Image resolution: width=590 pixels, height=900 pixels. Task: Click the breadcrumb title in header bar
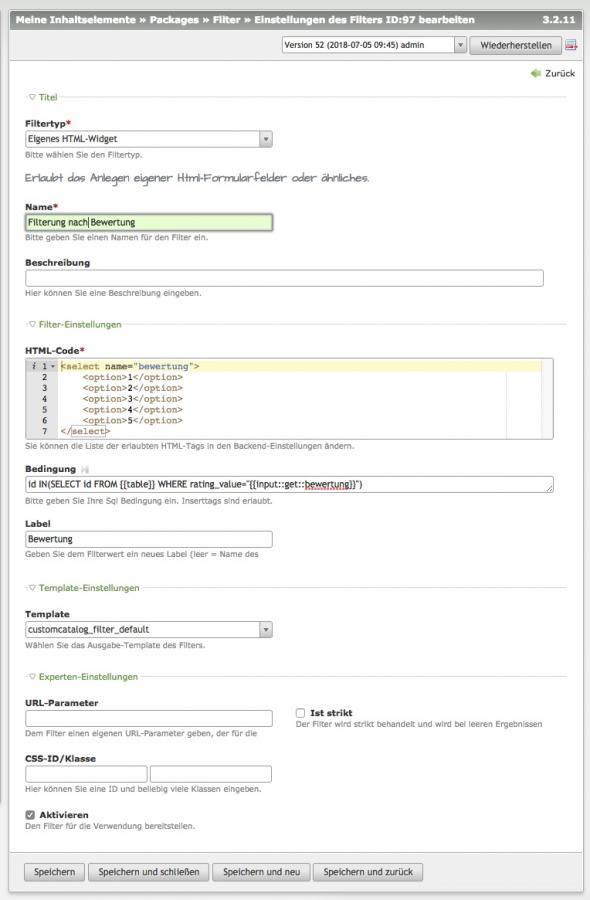tap(245, 20)
